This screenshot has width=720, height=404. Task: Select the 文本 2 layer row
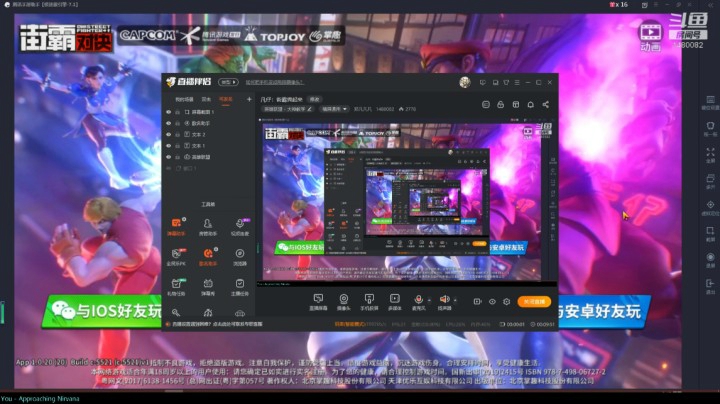(208, 135)
